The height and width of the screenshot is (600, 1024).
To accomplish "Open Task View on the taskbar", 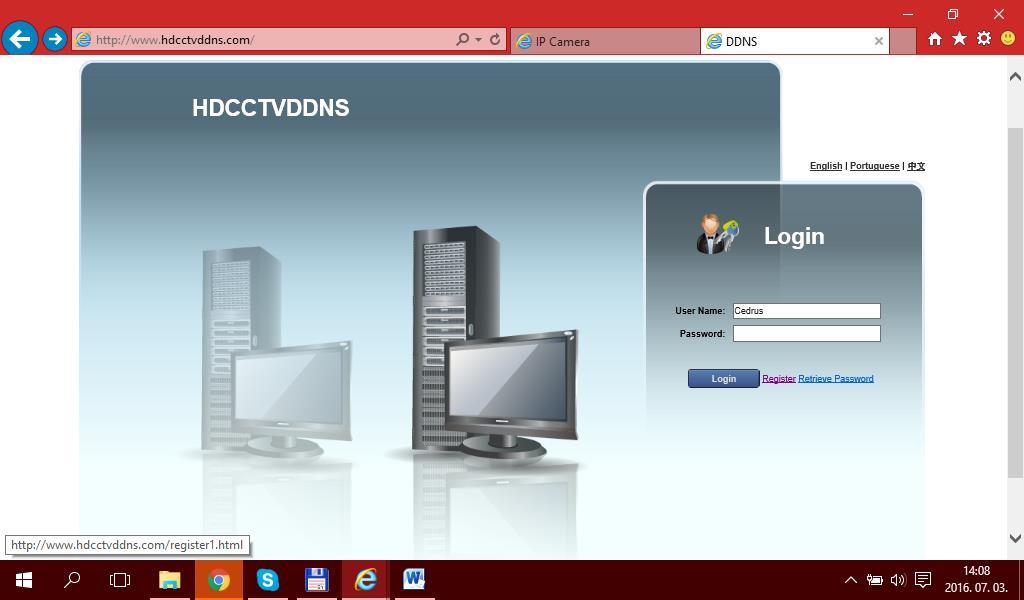I will tap(120, 580).
